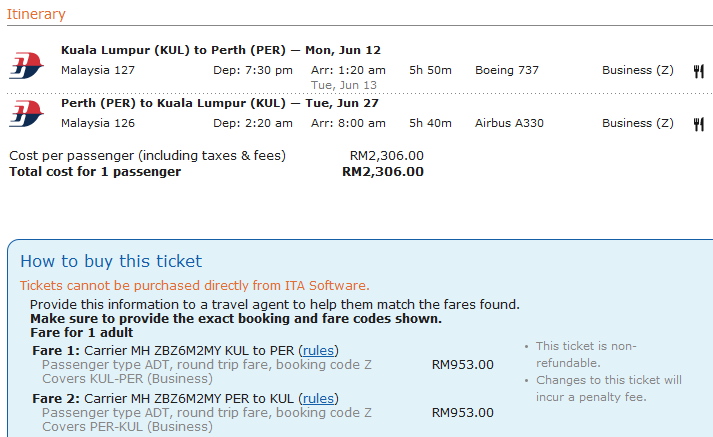This screenshot has width=713, height=437.
Task: Click the Itinerary heading
Action: click(x=36, y=14)
